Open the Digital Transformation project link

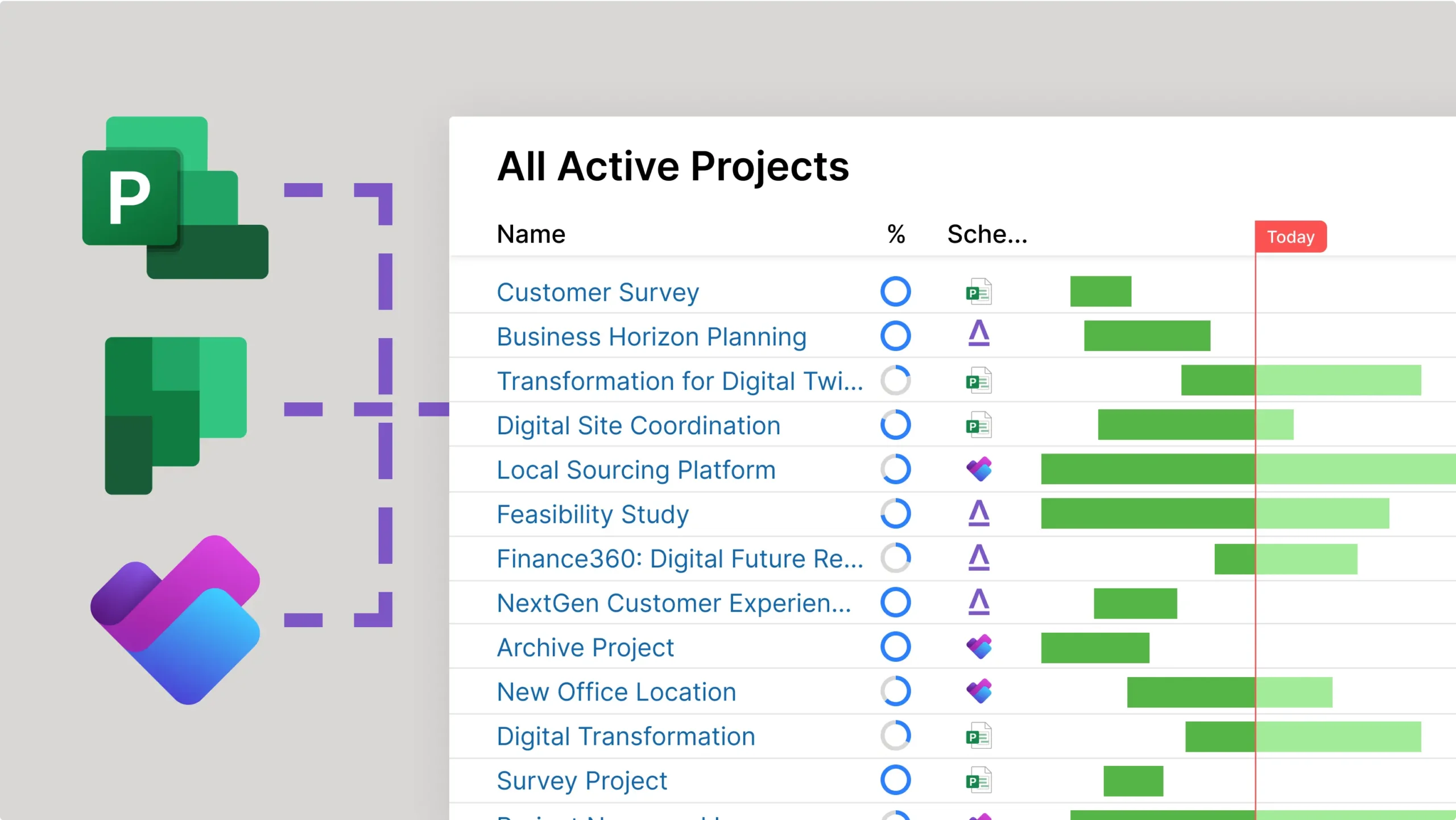click(626, 736)
